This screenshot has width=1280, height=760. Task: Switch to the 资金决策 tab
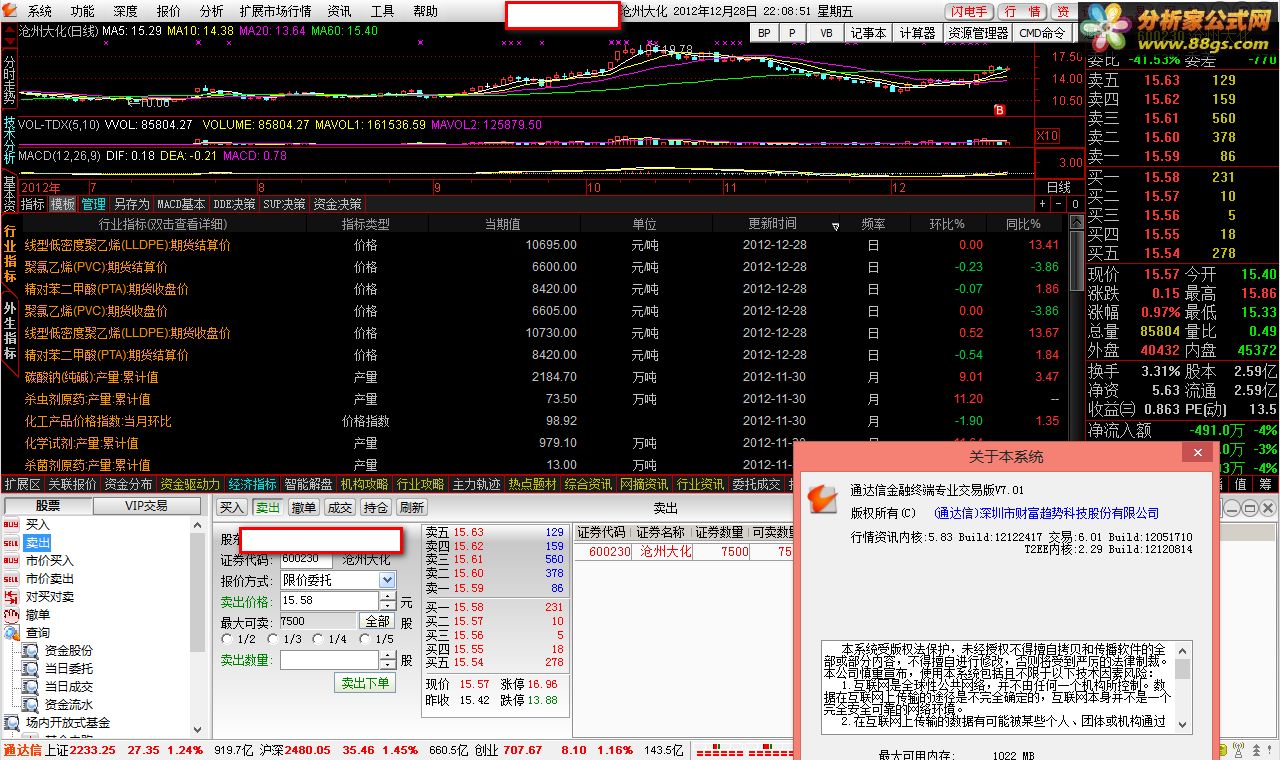click(337, 204)
